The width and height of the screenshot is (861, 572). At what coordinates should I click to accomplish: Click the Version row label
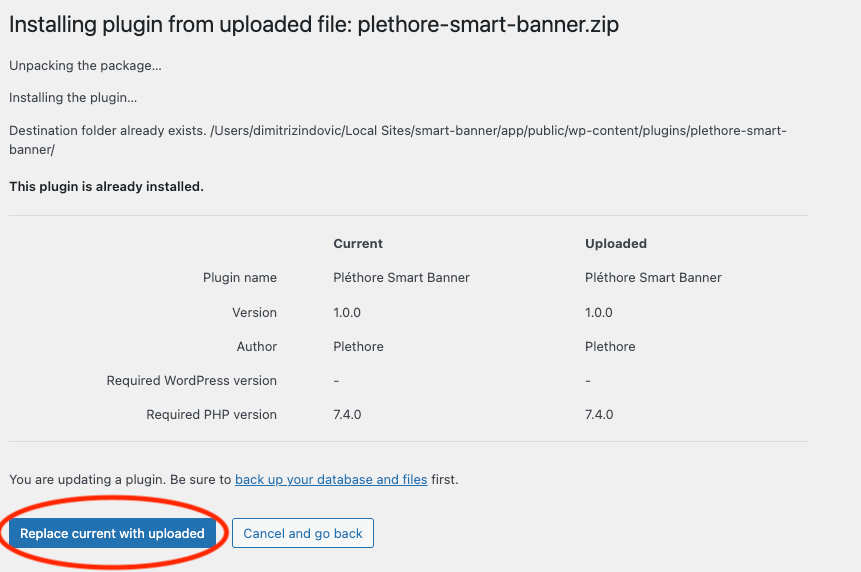254,313
